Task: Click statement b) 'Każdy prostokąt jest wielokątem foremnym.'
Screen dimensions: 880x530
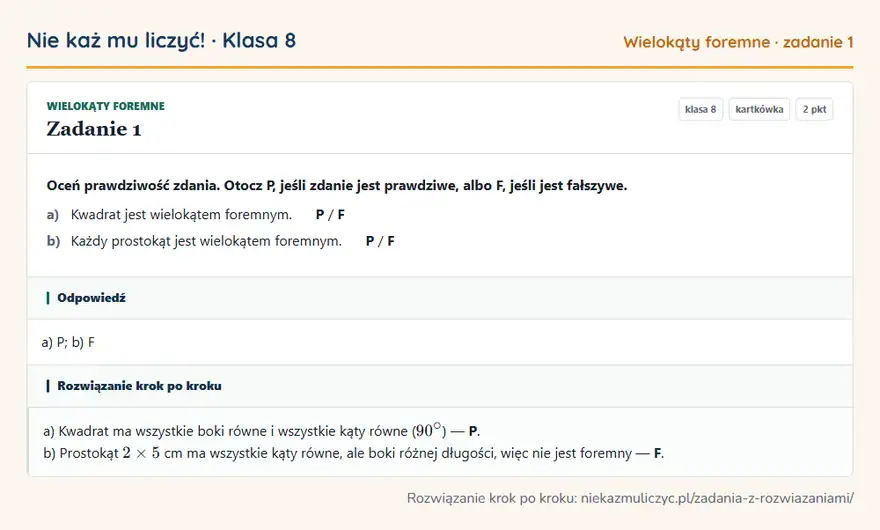Action: pos(206,241)
